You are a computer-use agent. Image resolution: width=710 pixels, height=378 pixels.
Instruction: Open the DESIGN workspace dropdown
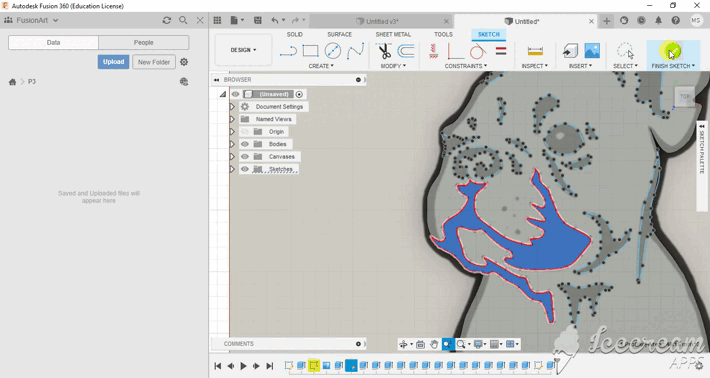(x=243, y=50)
